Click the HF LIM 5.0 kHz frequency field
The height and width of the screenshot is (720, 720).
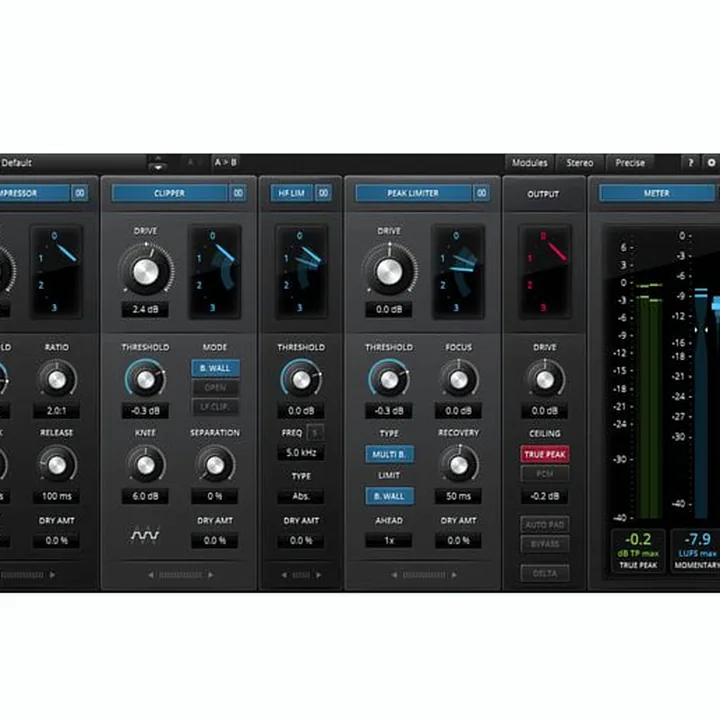[x=301, y=453]
